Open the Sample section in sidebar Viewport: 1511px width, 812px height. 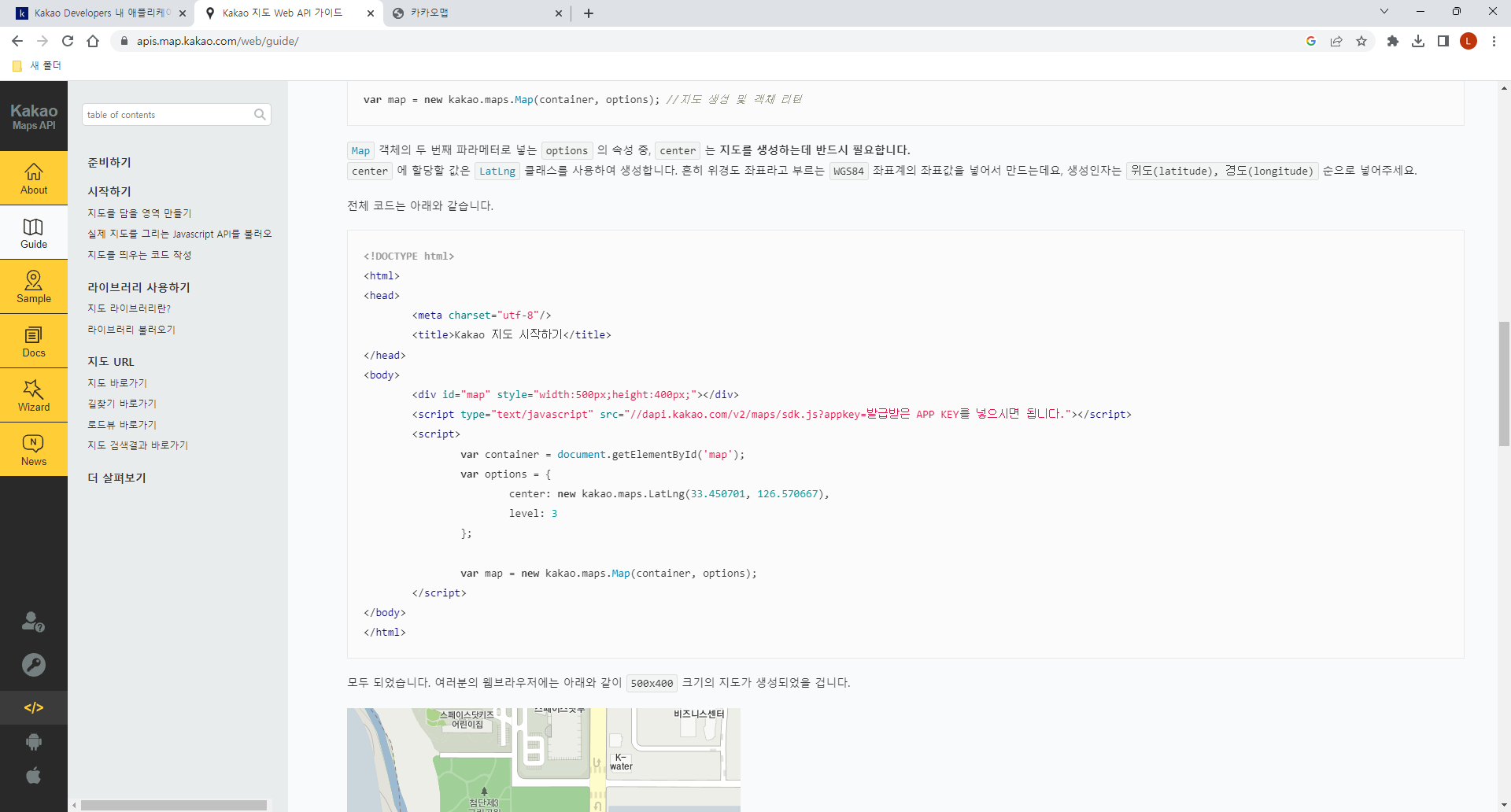pos(34,287)
